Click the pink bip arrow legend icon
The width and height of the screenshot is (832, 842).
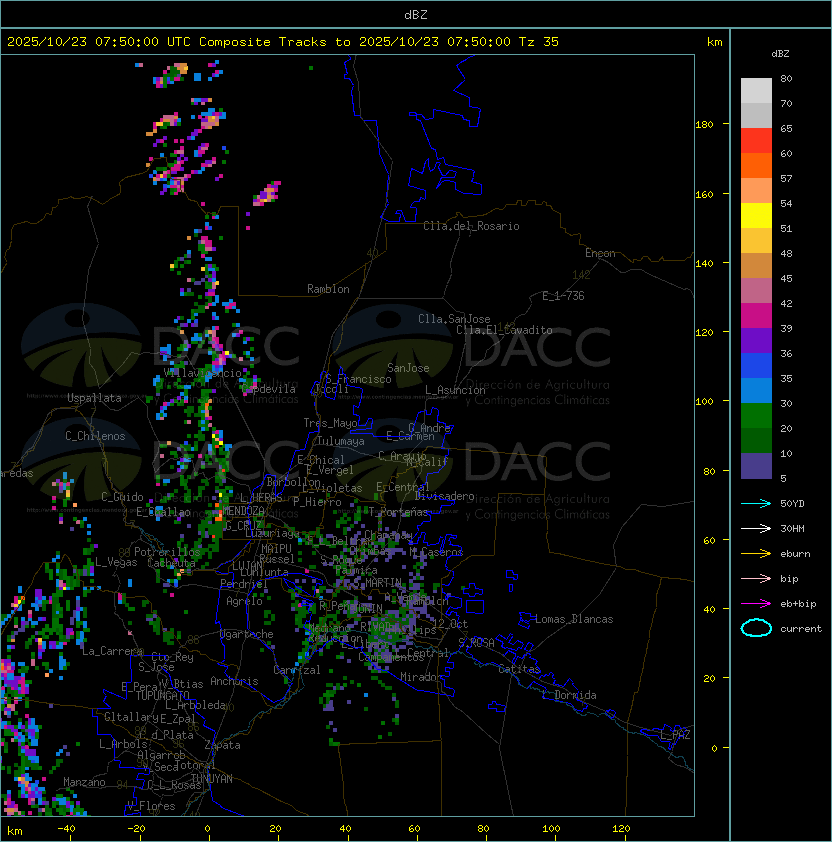coord(756,579)
